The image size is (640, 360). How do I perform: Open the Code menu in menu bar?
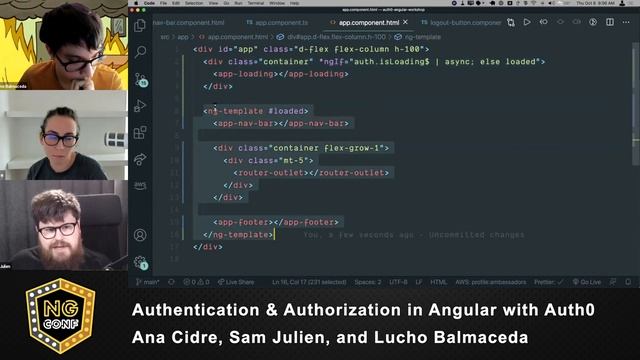[x=149, y=3]
